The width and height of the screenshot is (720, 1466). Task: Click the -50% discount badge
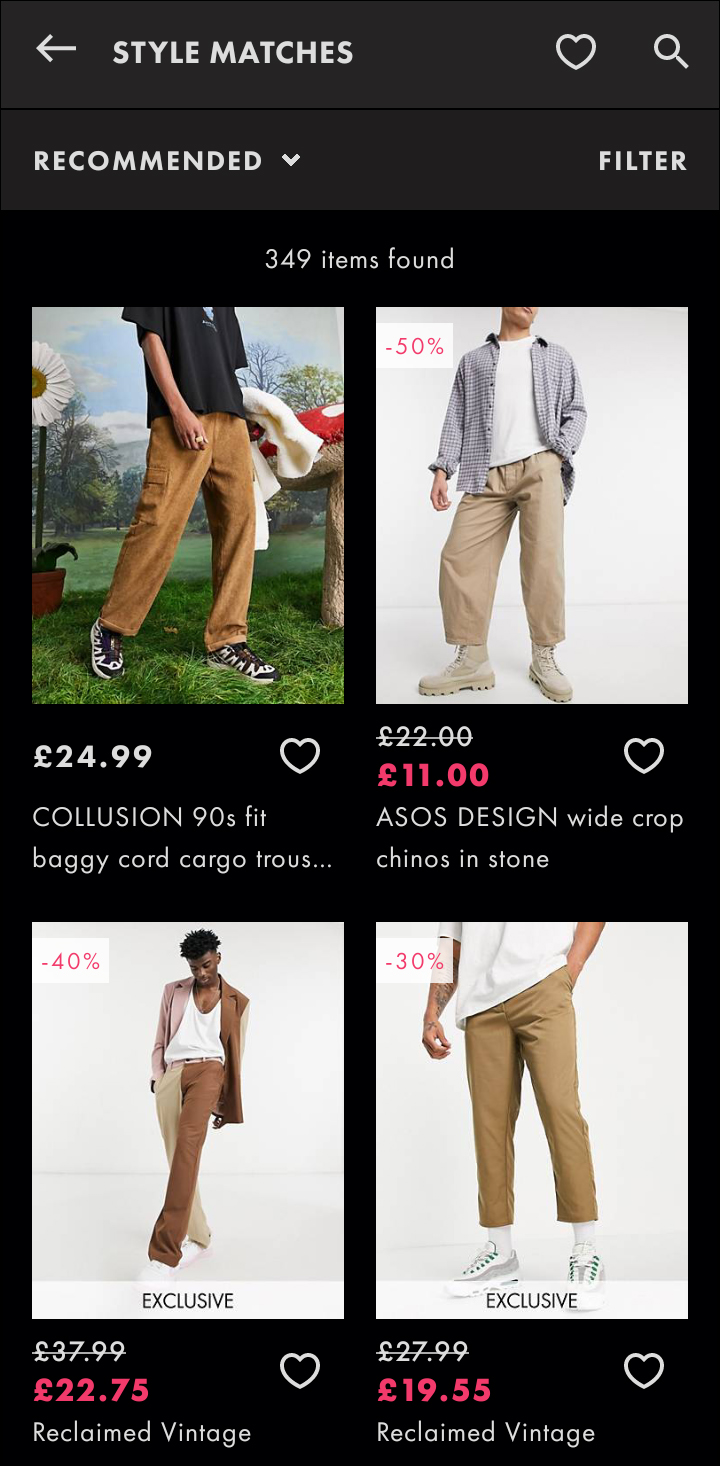[415, 346]
